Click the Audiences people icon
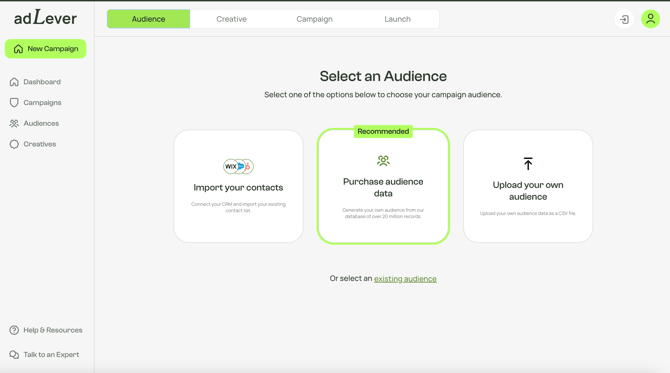 (14, 123)
